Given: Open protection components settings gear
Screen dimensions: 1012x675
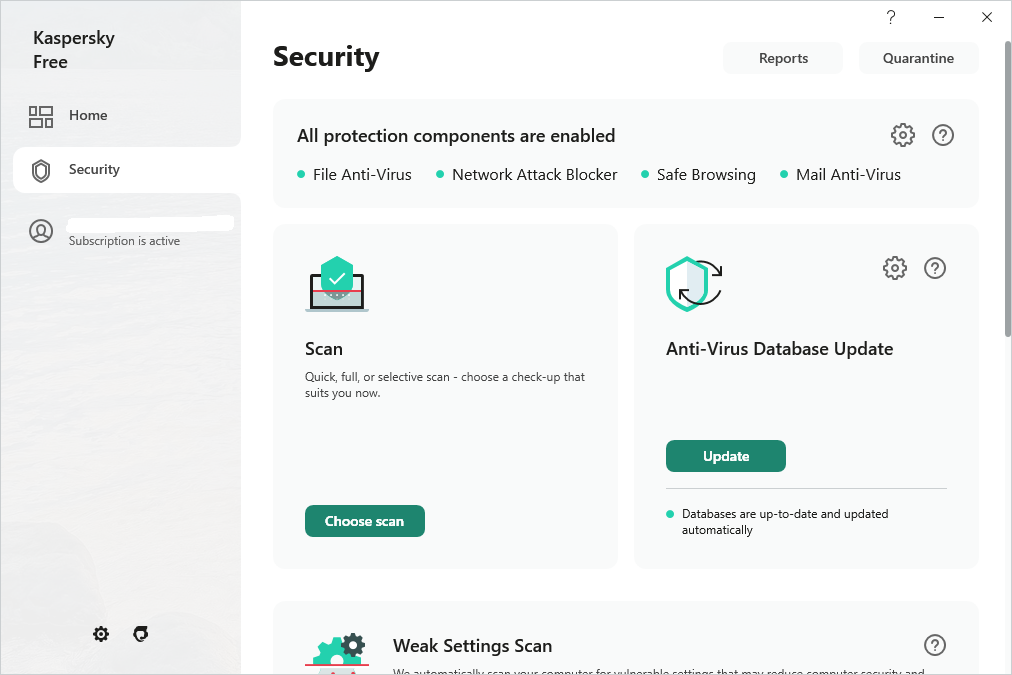Looking at the screenshot, I should (903, 135).
